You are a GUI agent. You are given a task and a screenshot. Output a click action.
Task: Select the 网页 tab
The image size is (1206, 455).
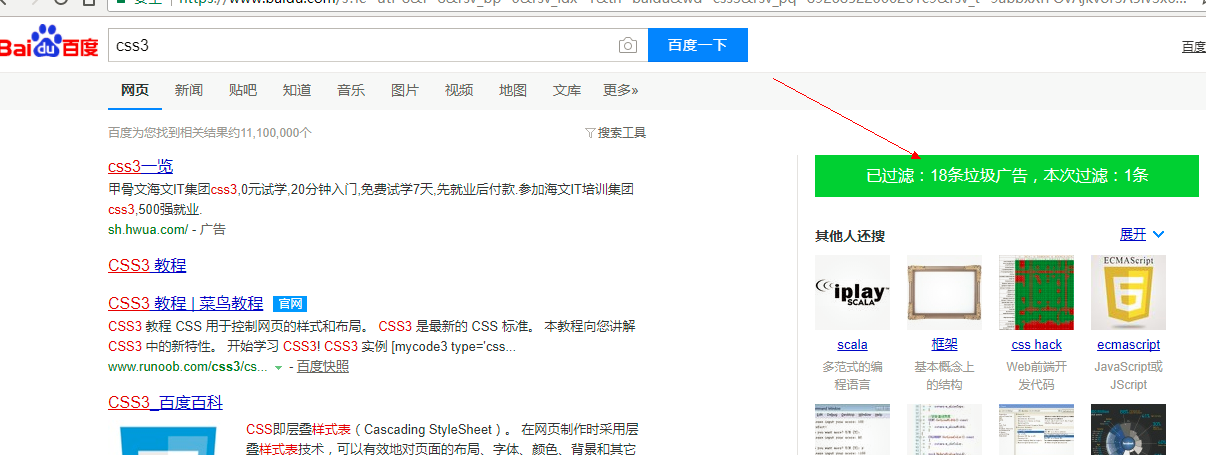tap(135, 90)
